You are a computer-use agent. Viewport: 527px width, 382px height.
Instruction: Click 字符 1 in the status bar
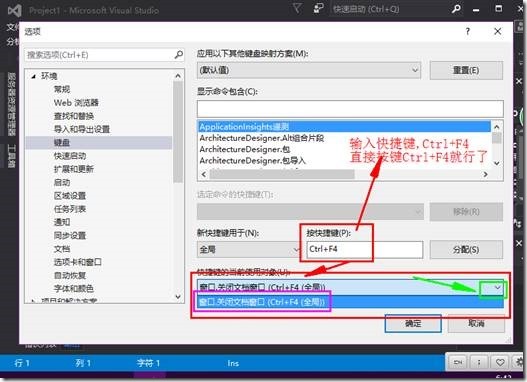click(x=149, y=363)
